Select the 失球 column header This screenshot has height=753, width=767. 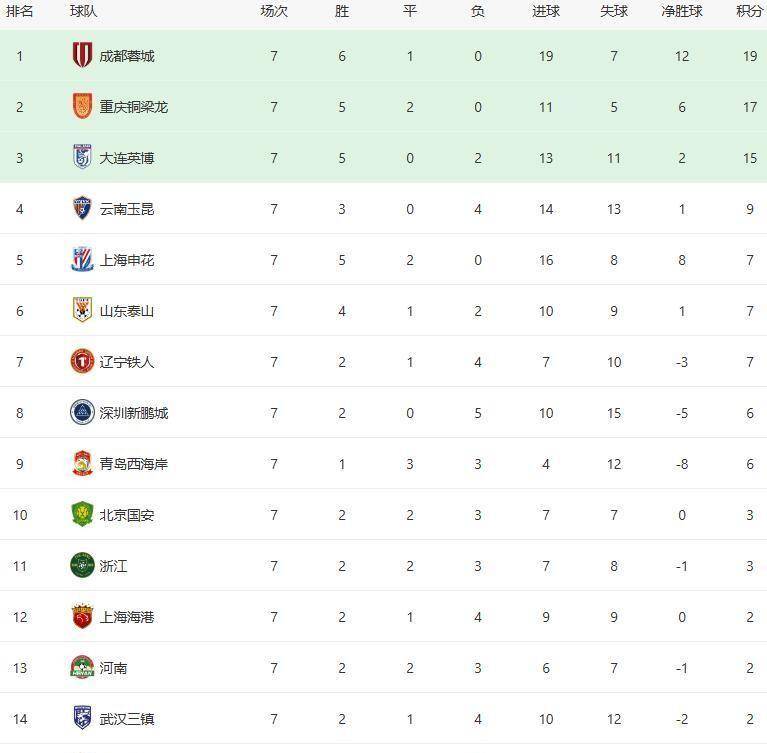(x=614, y=12)
